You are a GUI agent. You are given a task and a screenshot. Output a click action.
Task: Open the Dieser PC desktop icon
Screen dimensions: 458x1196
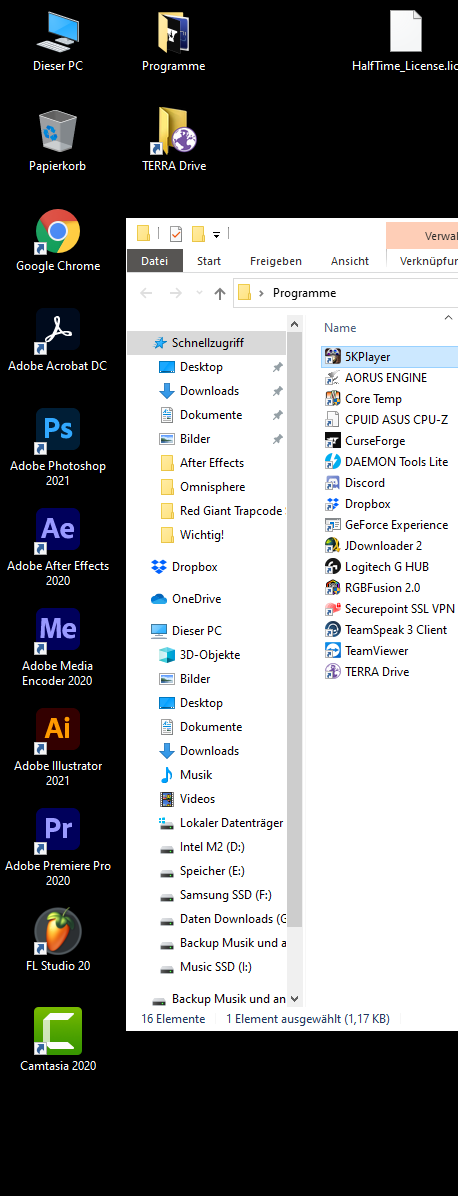[x=58, y=42]
